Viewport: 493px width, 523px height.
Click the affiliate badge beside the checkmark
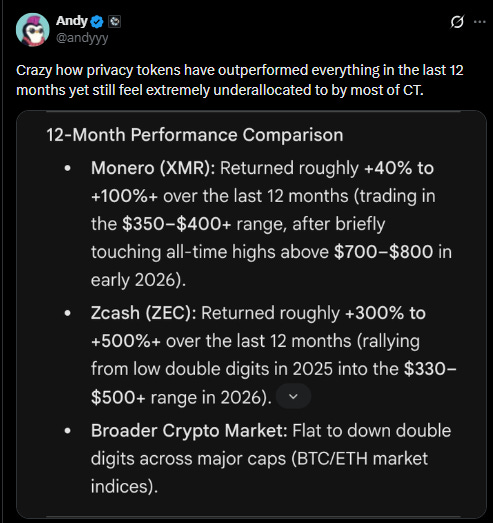(x=115, y=22)
